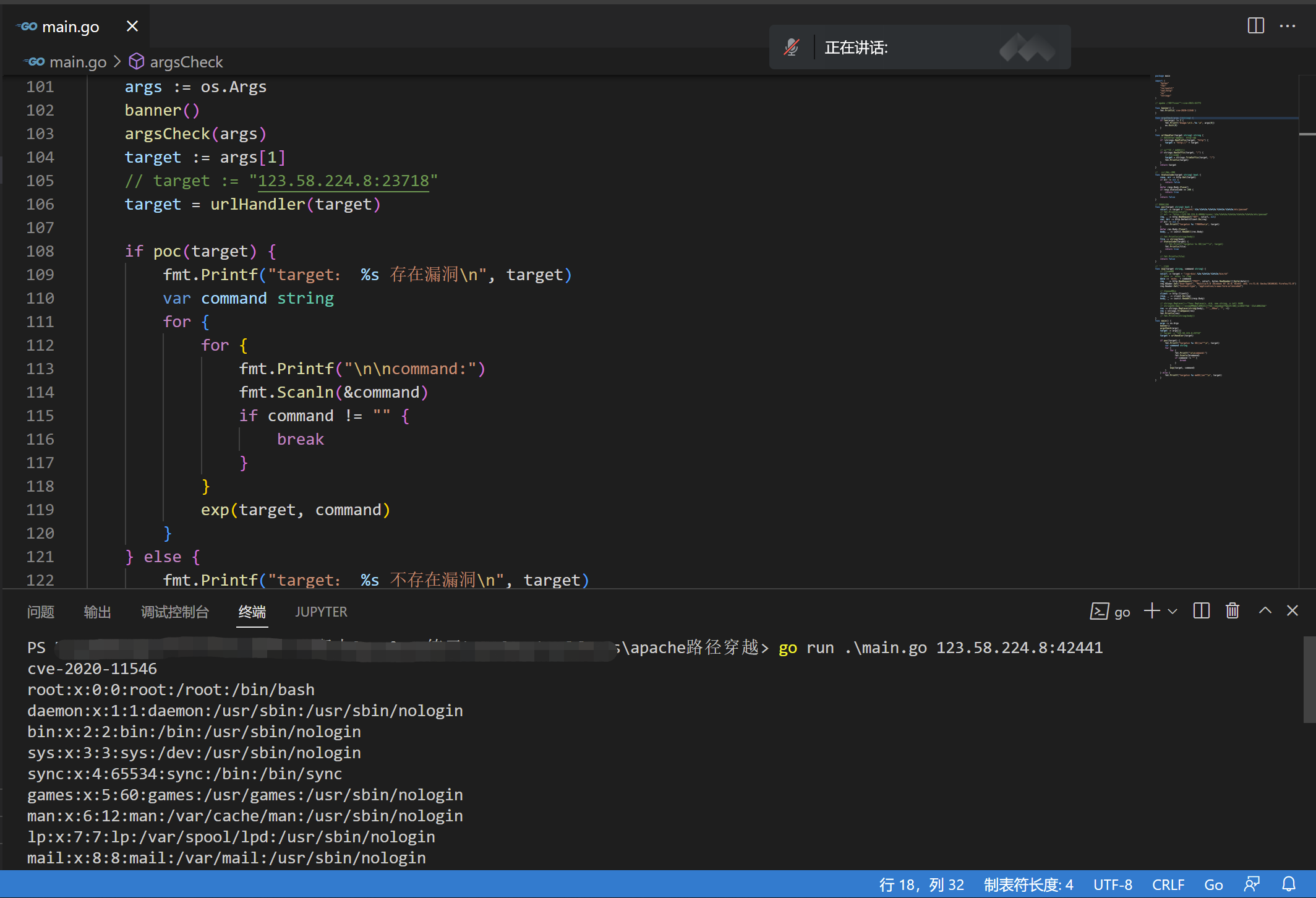1316x898 pixels.
Task: Click cve-2020-11546 text in terminal output
Action: click(92, 669)
